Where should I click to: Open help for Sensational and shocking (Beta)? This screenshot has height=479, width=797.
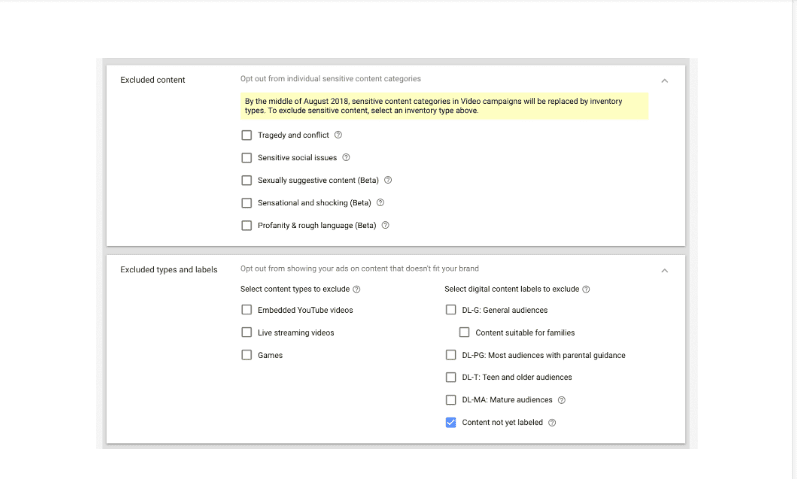click(x=381, y=203)
